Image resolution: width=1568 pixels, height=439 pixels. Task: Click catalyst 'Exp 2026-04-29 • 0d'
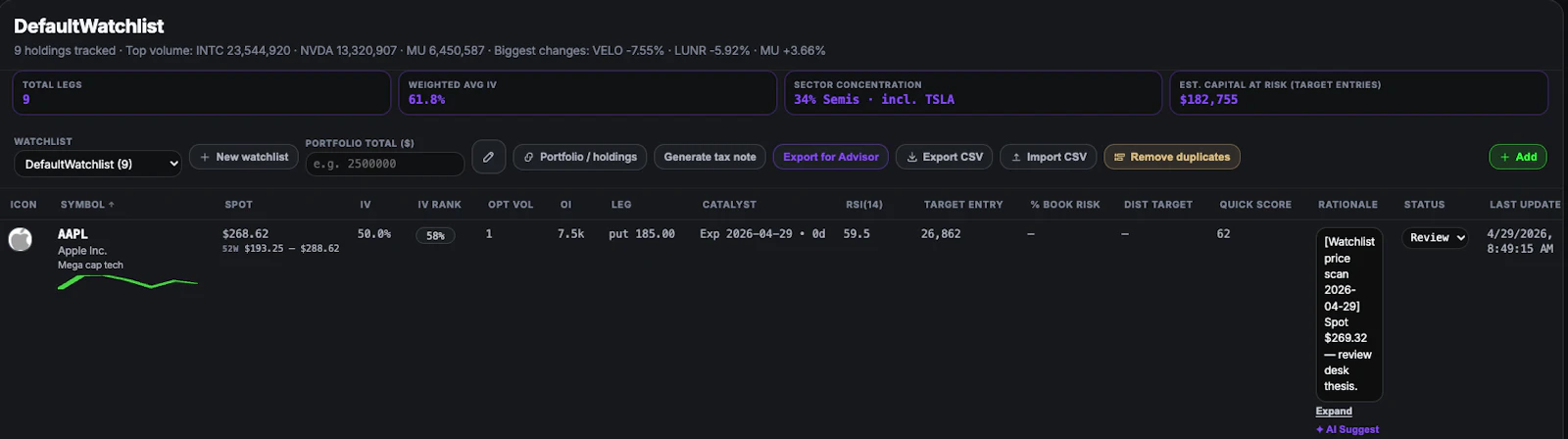pyautogui.click(x=762, y=234)
